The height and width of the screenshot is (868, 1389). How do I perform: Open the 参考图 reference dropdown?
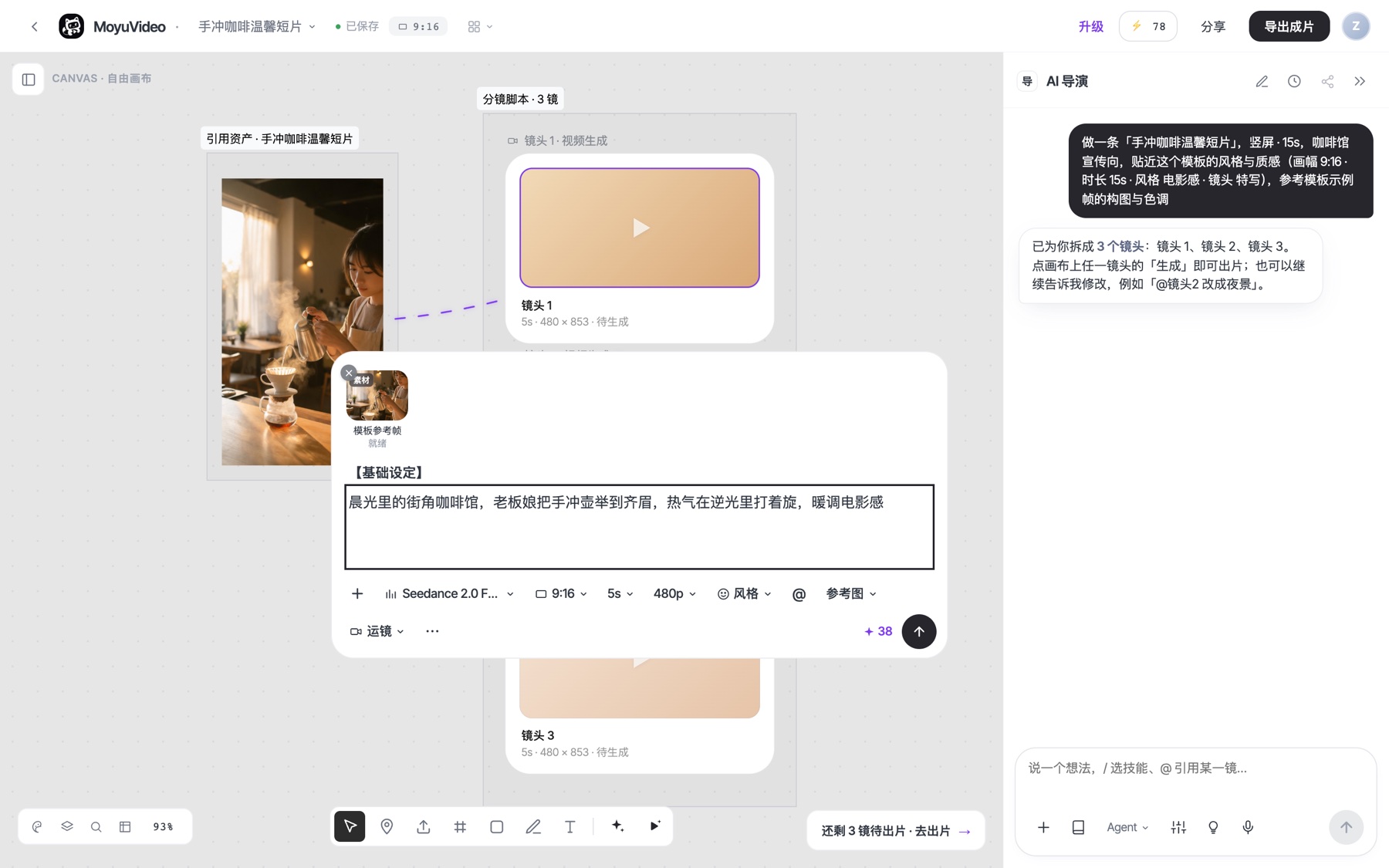pyautogui.click(x=851, y=593)
